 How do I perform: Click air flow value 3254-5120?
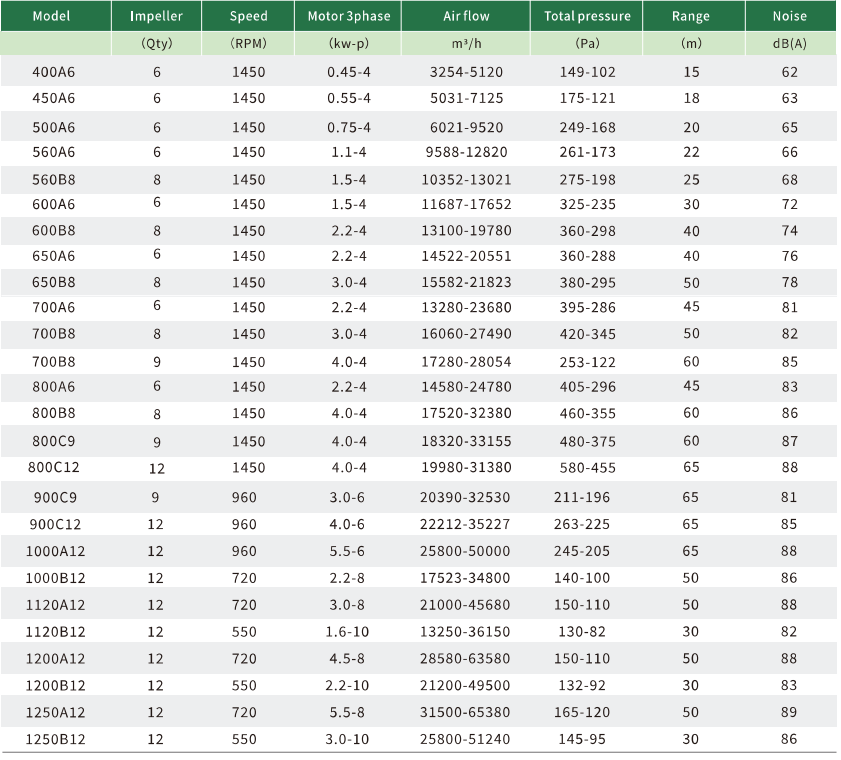coord(466,72)
